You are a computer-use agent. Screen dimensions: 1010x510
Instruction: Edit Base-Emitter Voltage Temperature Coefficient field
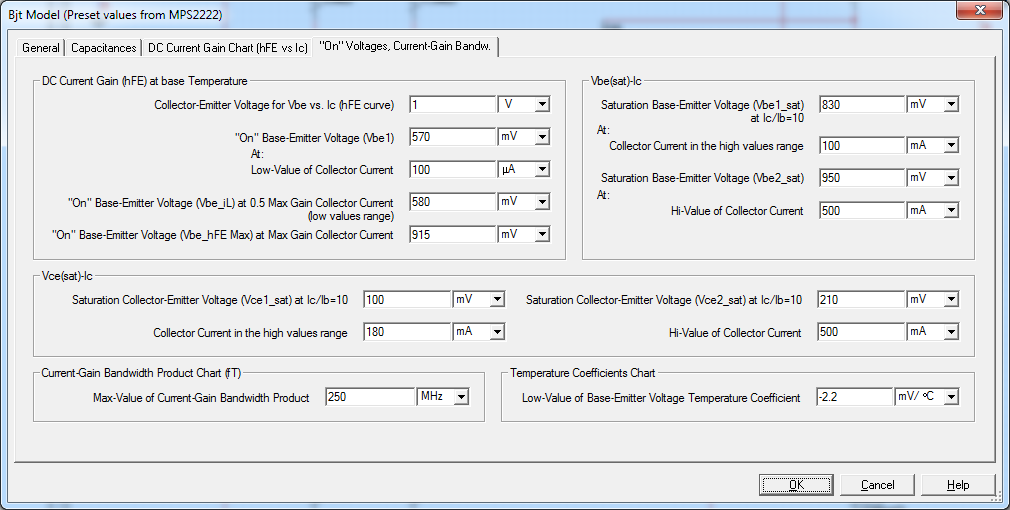click(855, 397)
